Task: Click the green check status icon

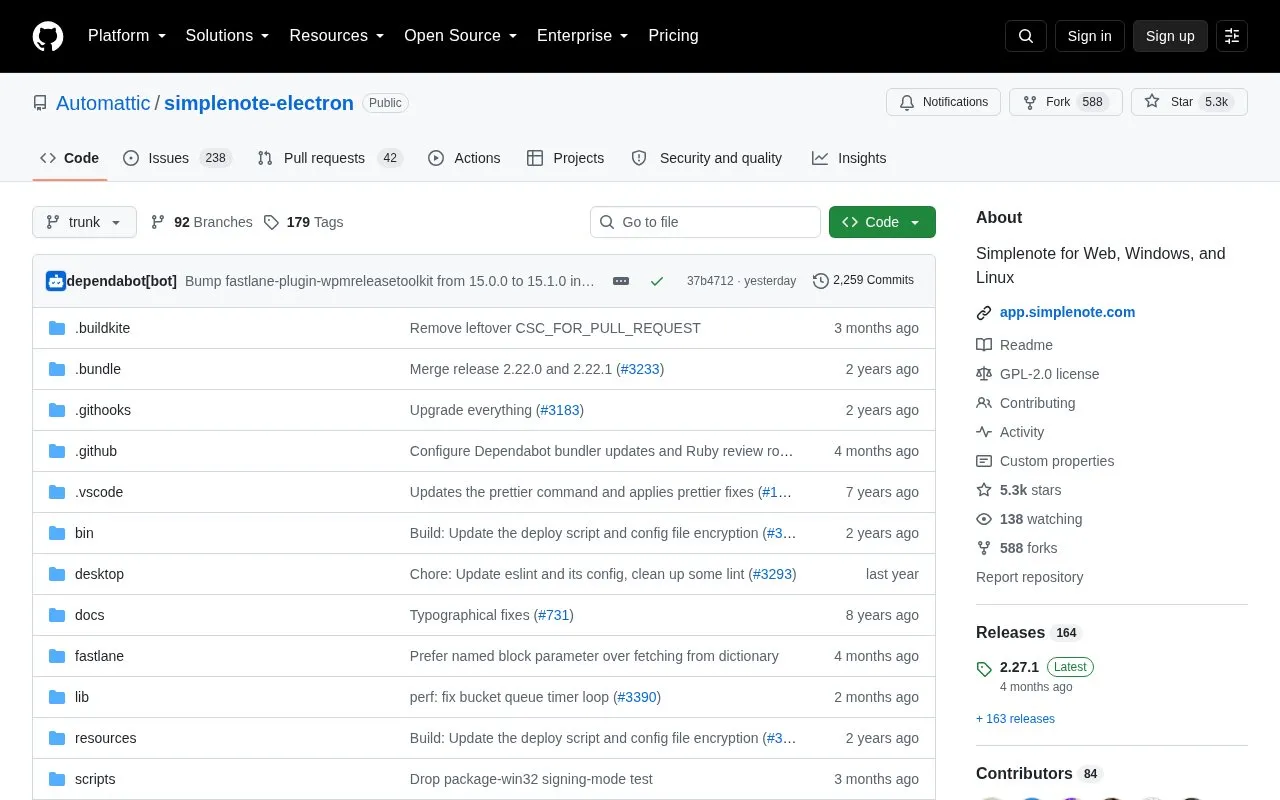Action: (657, 281)
